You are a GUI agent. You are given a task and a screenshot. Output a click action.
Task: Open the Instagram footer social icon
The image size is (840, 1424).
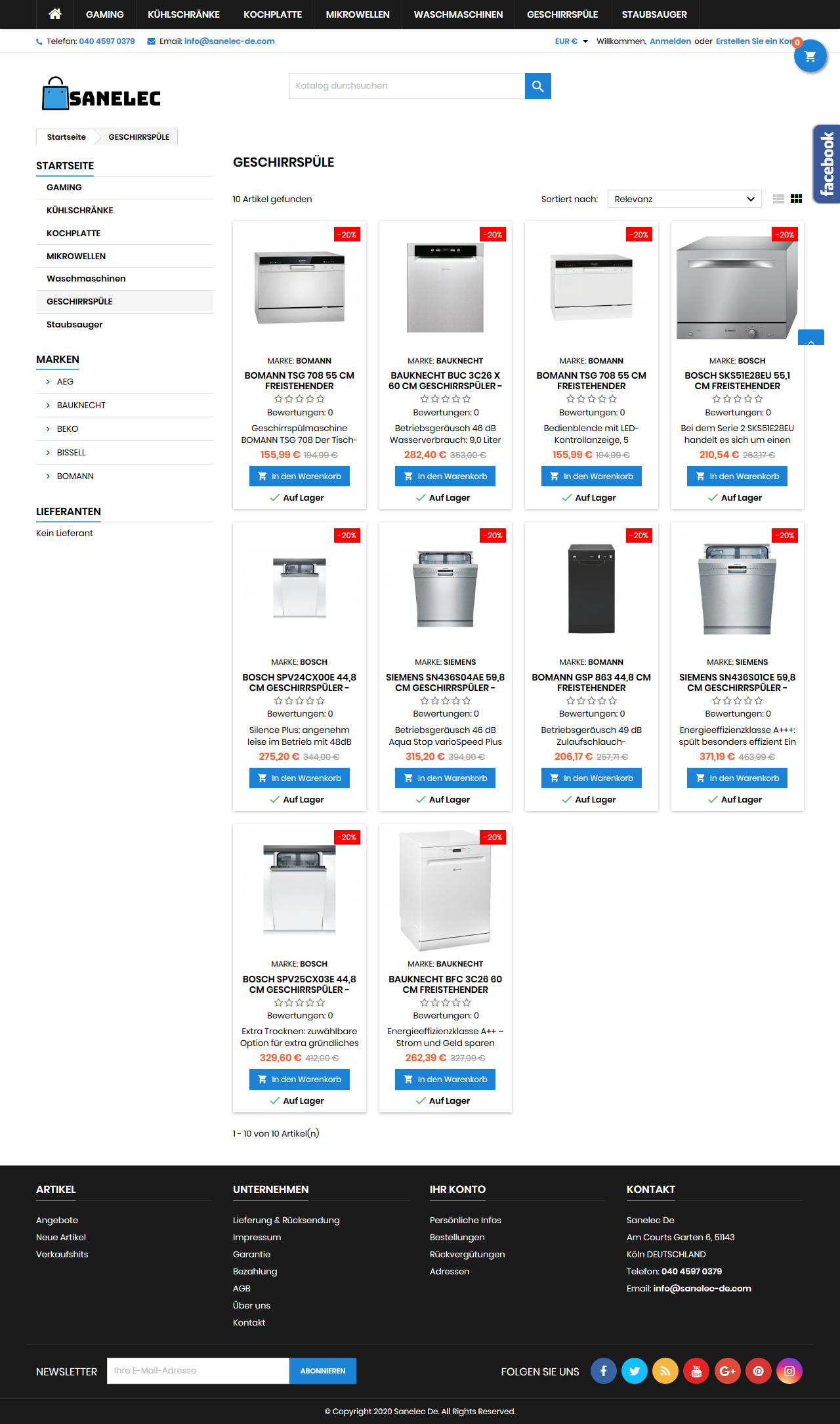click(789, 1371)
